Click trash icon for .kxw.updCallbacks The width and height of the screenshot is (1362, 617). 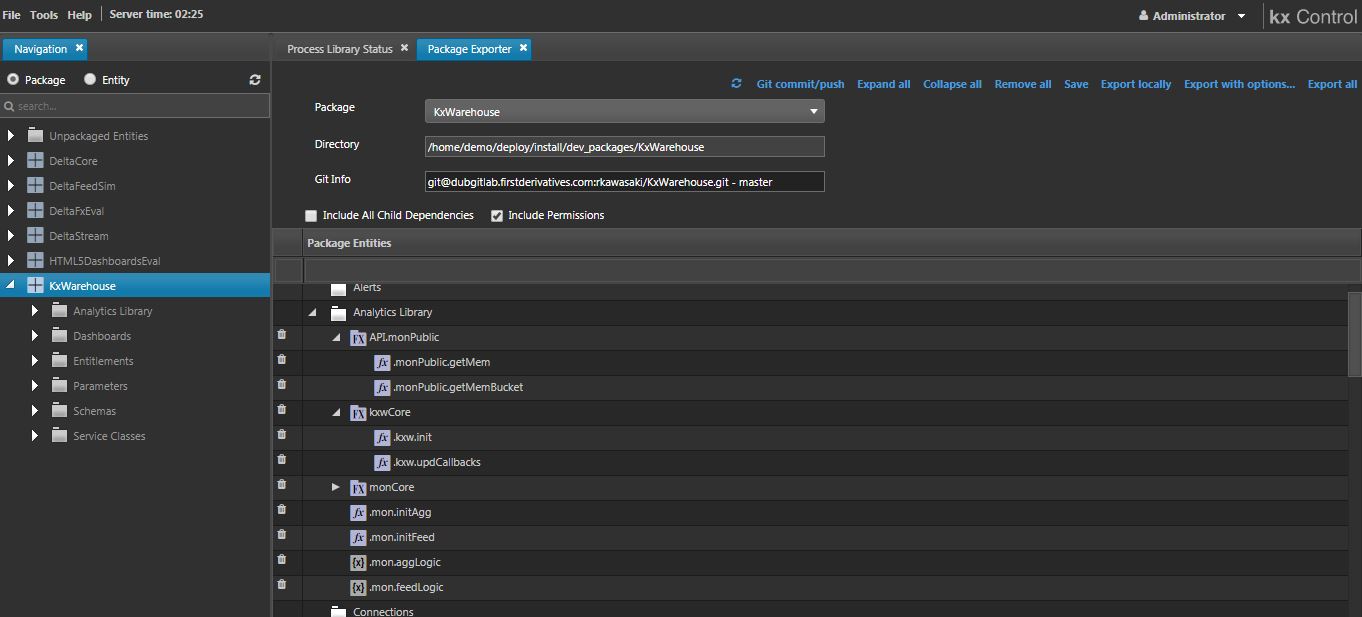[282, 460]
